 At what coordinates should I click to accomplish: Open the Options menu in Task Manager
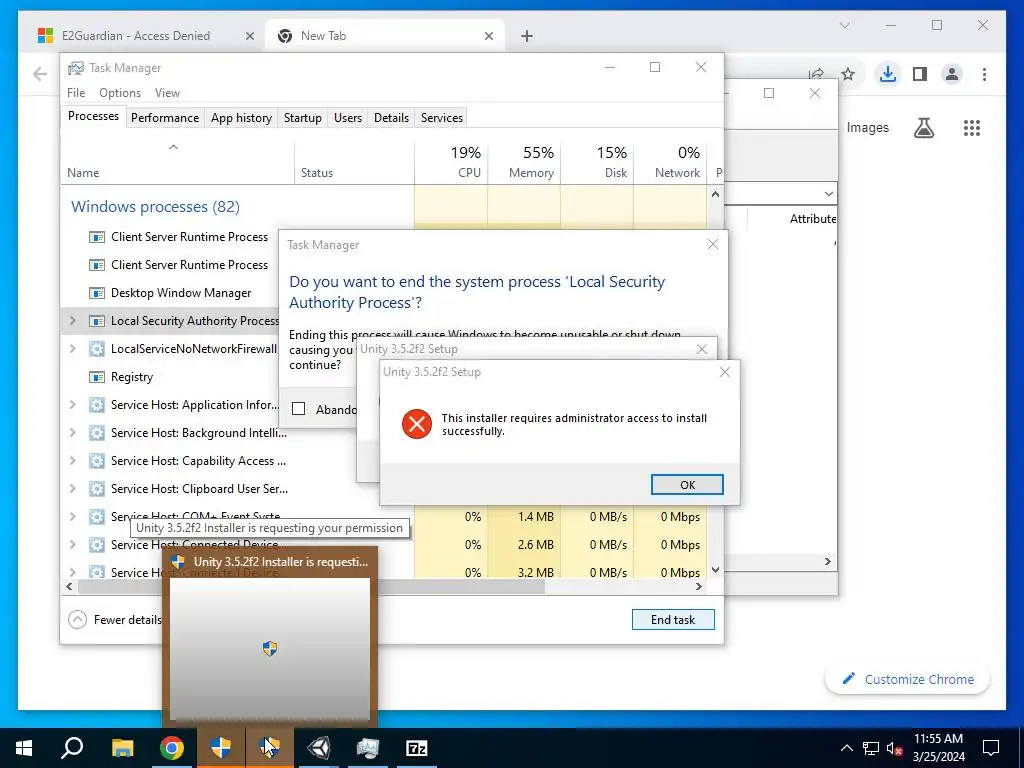click(120, 93)
